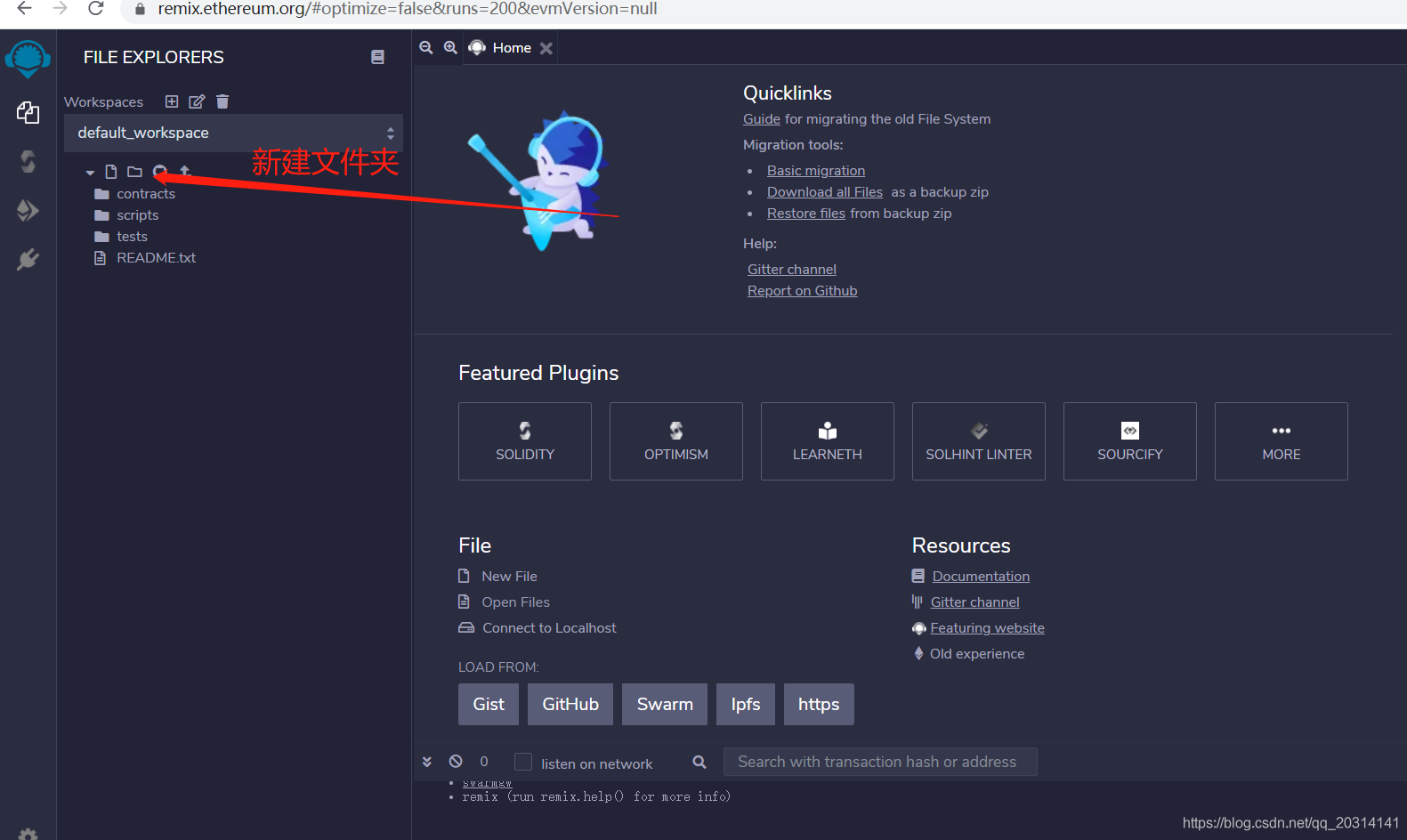Screen dimensions: 1407x840
Task: Click Open Files option
Action: (515, 602)
